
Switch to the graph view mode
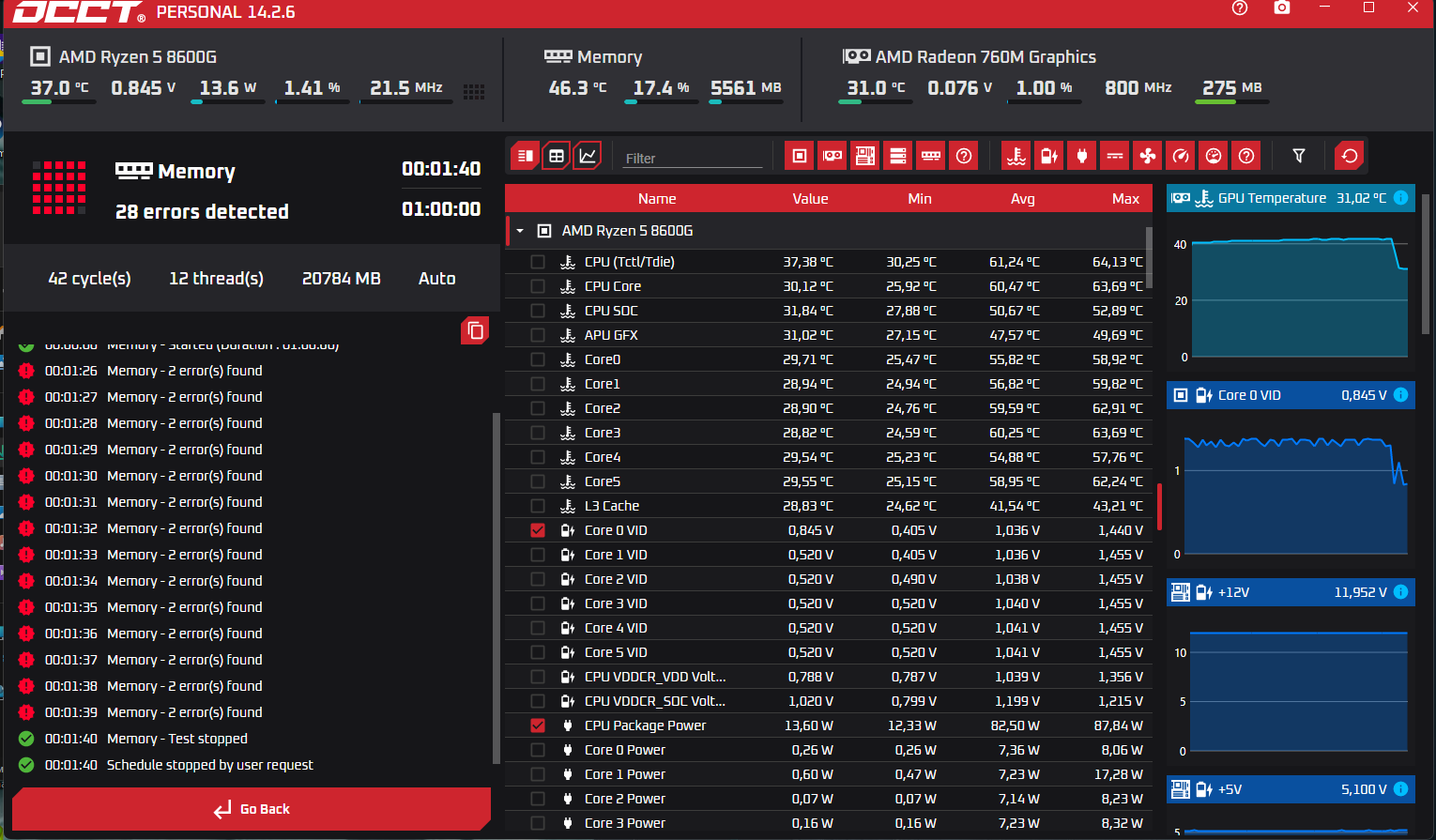point(588,156)
